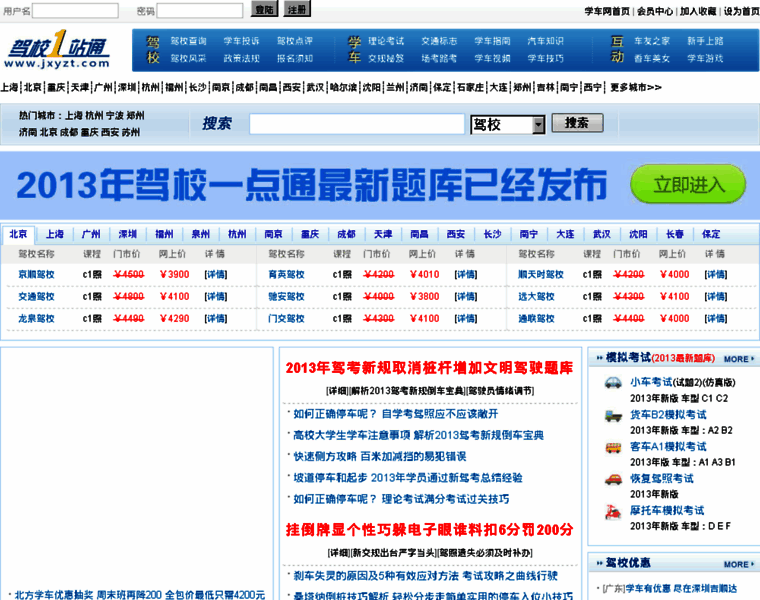760x600 pixels.
Task: Click the green 立即进入 banner button
Action: click(x=688, y=185)
